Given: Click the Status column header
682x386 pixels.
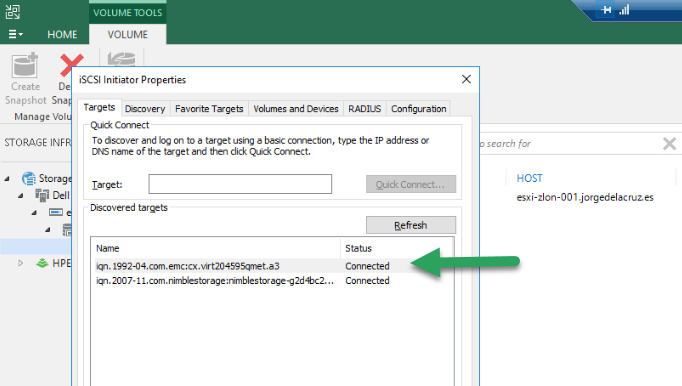Looking at the screenshot, I should (397, 248).
